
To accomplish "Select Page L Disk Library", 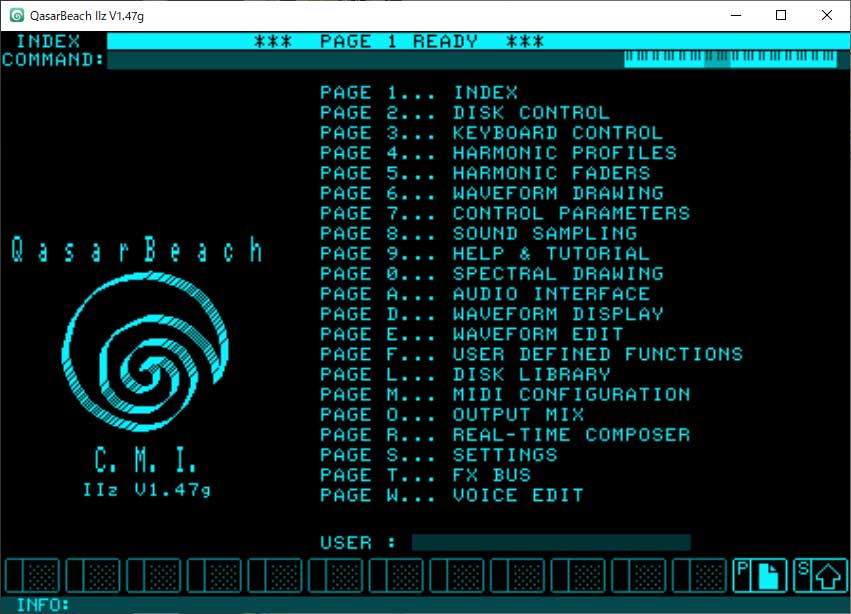I will (x=465, y=374).
